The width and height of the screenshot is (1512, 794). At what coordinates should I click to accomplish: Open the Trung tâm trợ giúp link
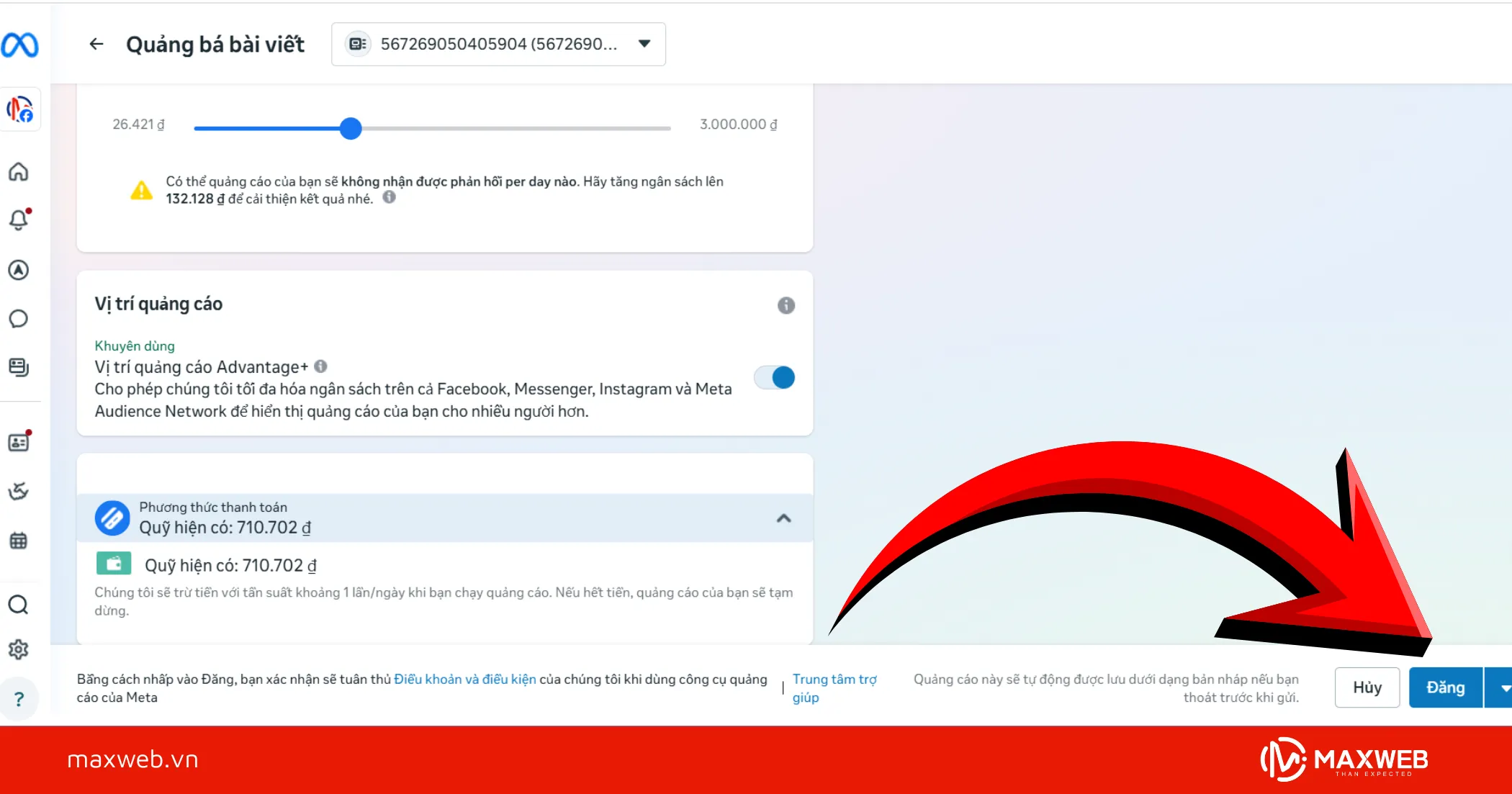coord(834,687)
